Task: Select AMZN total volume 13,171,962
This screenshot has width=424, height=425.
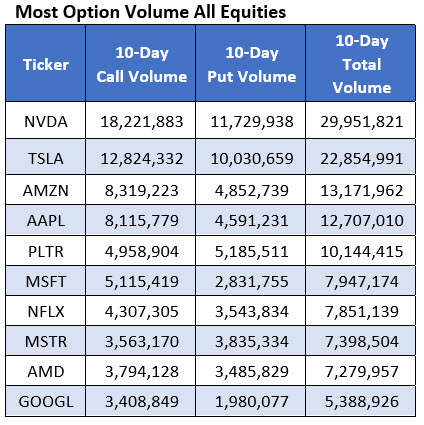Action: [362, 191]
